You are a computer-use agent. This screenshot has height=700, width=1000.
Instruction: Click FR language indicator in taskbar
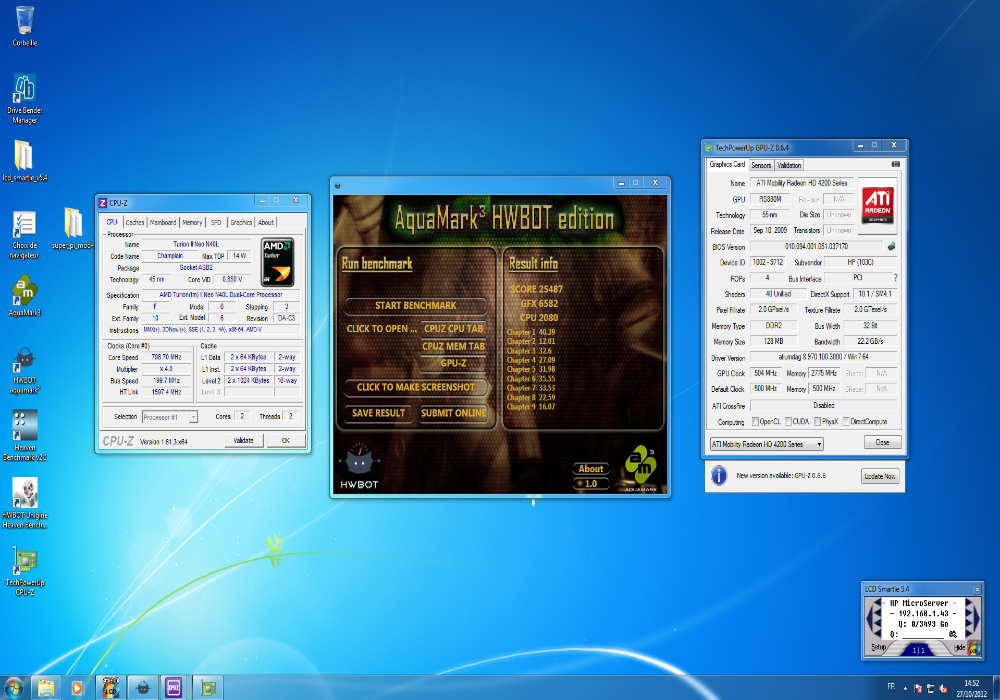pos(891,687)
